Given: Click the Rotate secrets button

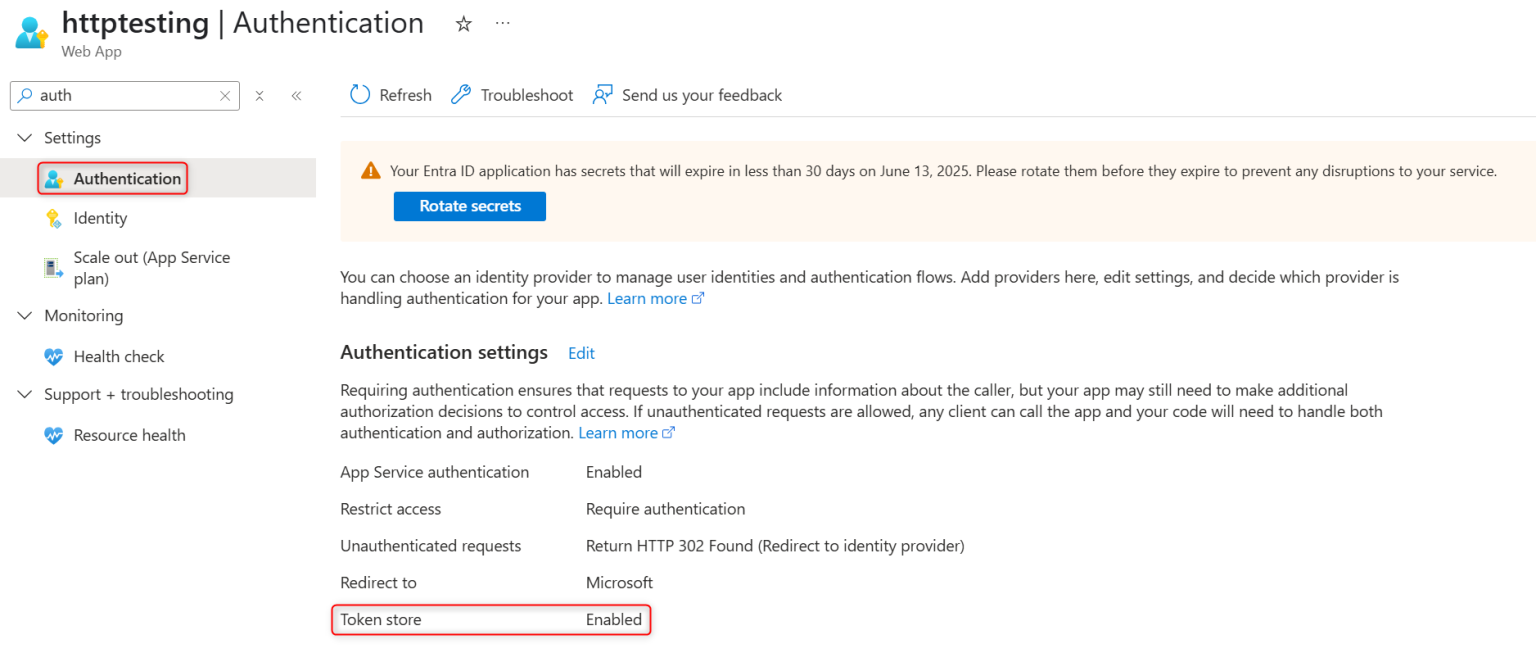Looking at the screenshot, I should 470,206.
